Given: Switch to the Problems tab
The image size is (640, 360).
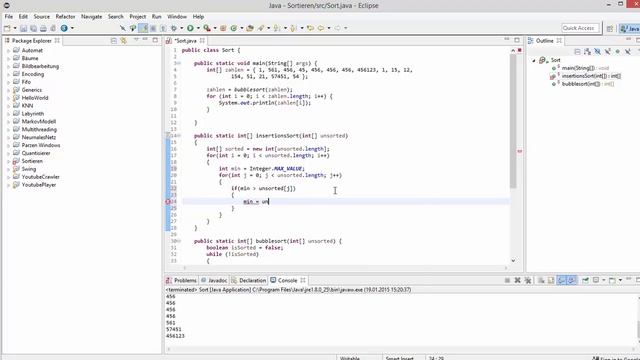Looking at the screenshot, I should (181, 280).
